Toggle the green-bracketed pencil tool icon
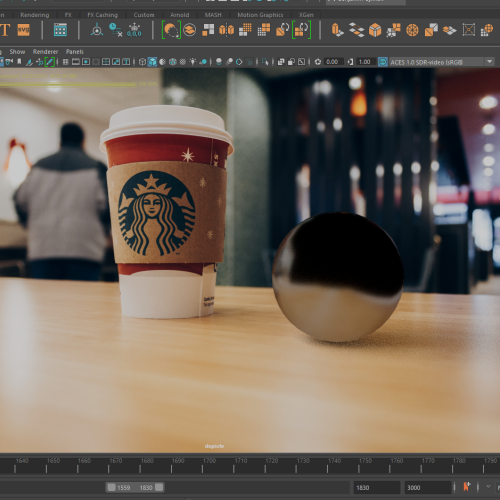This screenshot has width=500, height=500. [x=49, y=62]
